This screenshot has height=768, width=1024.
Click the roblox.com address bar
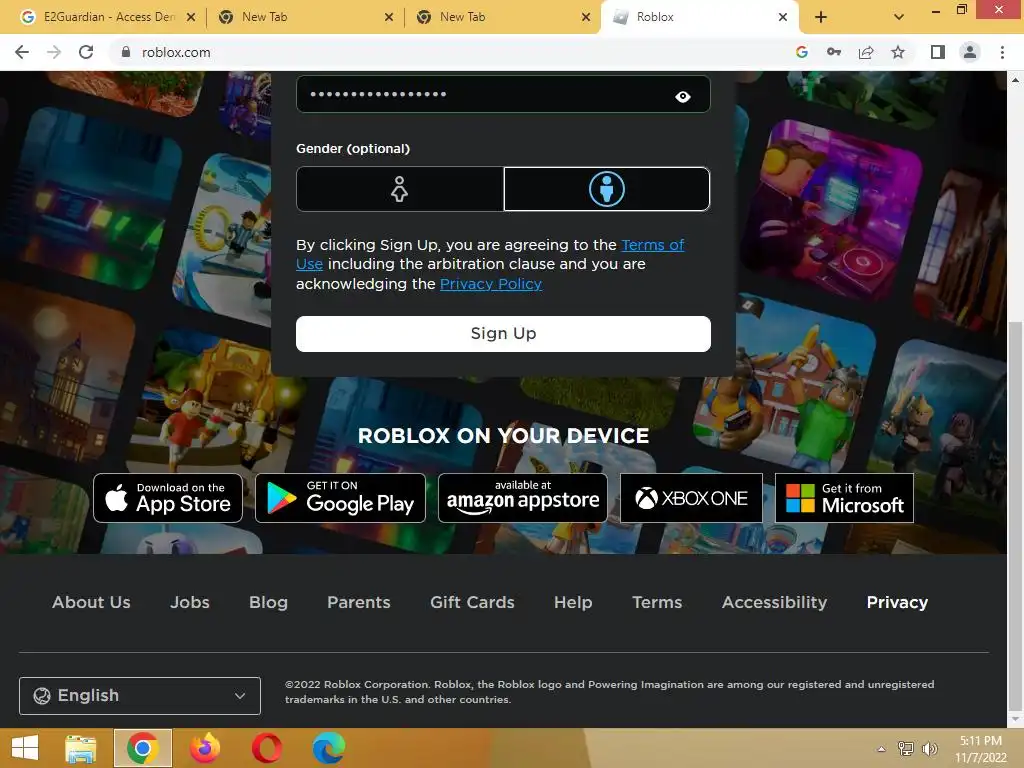(x=451, y=52)
